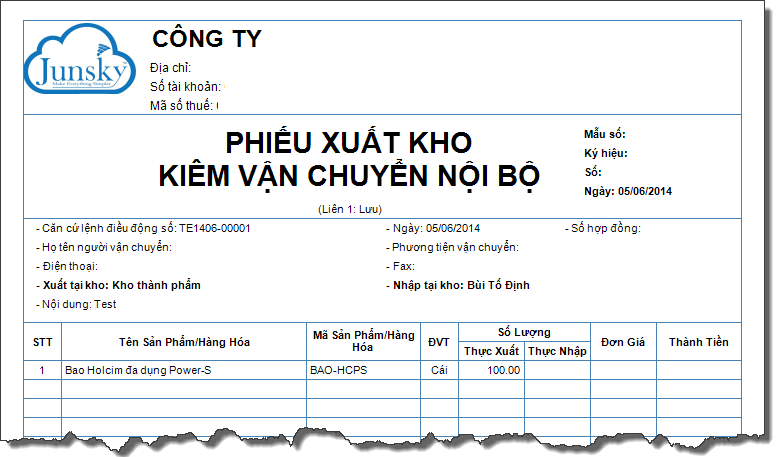Click the Nội dung: Test line
This screenshot has width=781, height=457.
click(x=76, y=304)
